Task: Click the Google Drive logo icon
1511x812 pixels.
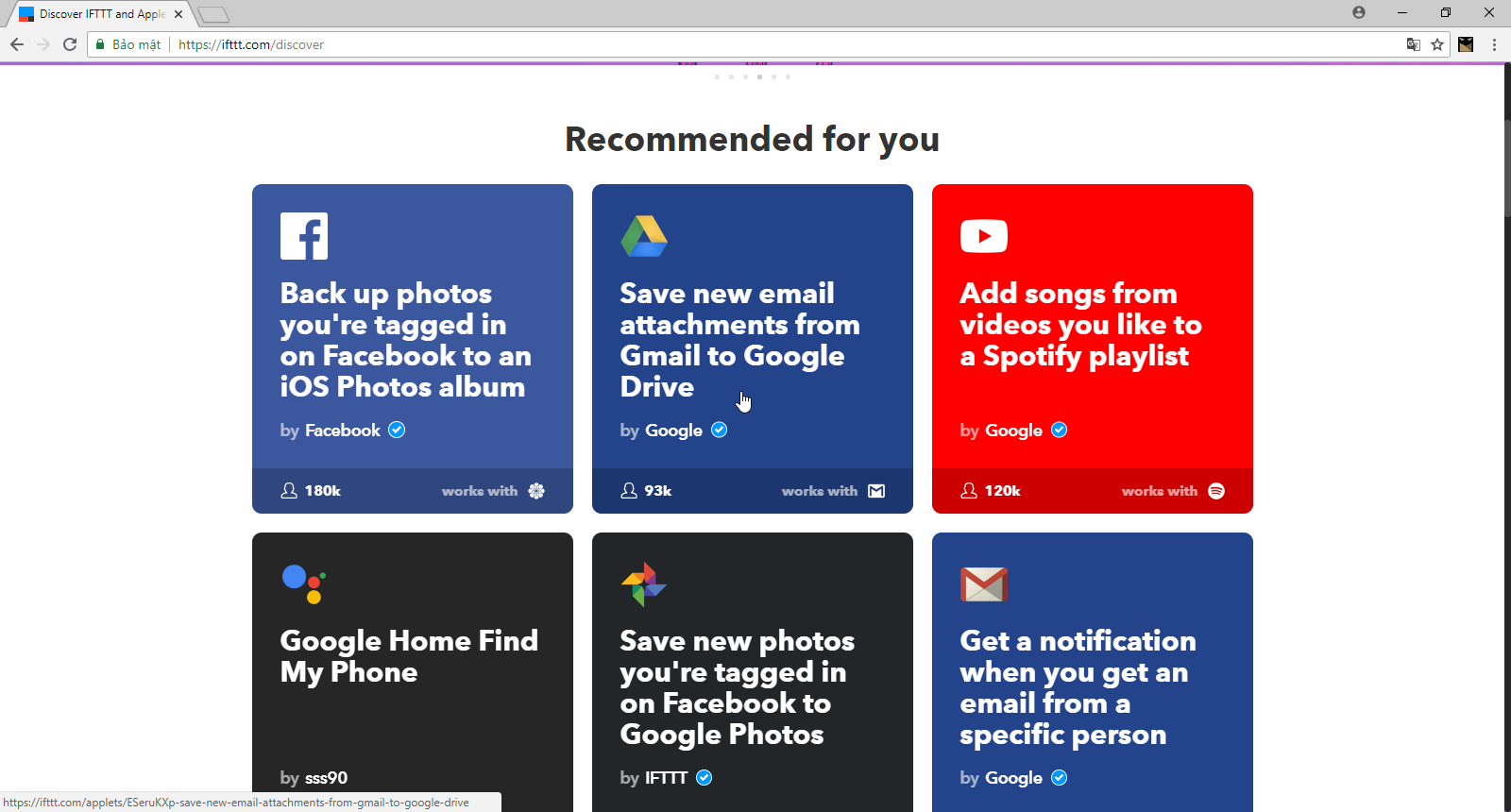Action: (x=644, y=236)
